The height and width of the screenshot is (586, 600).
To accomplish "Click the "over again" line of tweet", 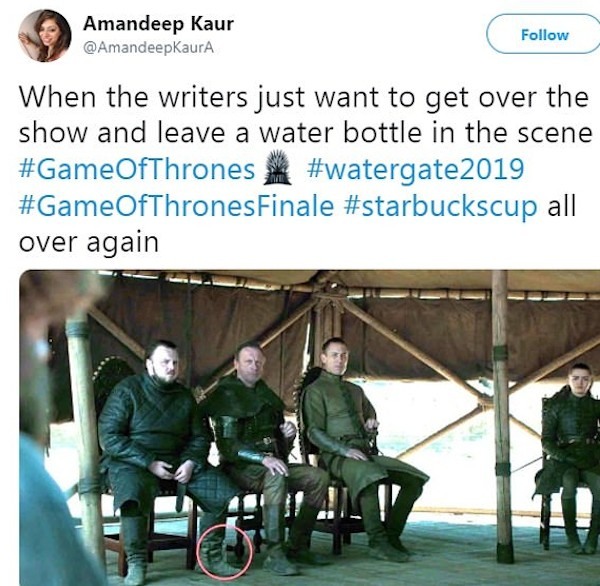I will click(89, 243).
